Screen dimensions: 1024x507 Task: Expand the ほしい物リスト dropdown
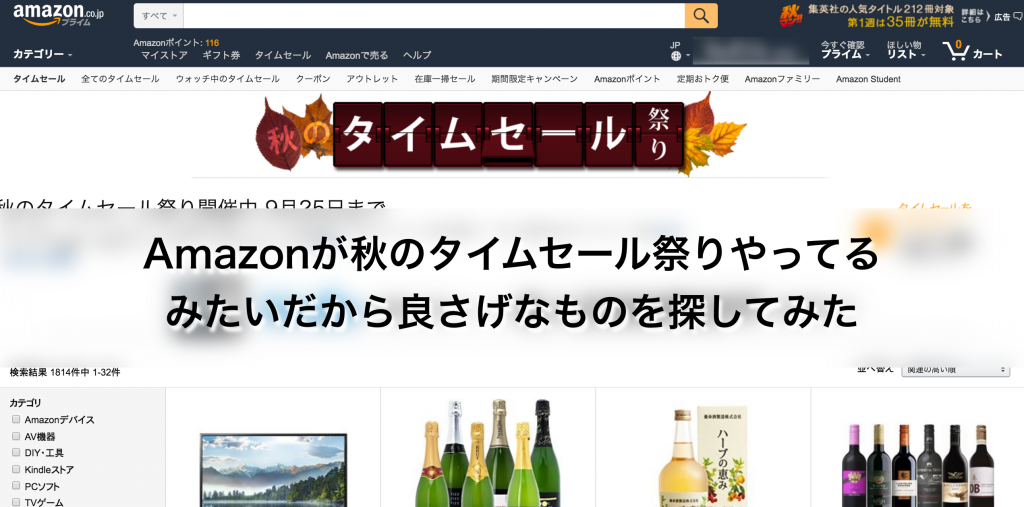[906, 50]
